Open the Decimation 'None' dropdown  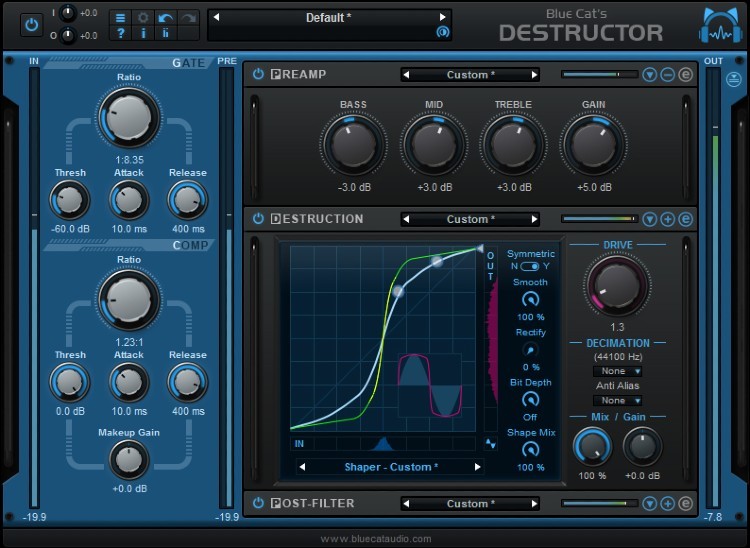click(616, 371)
